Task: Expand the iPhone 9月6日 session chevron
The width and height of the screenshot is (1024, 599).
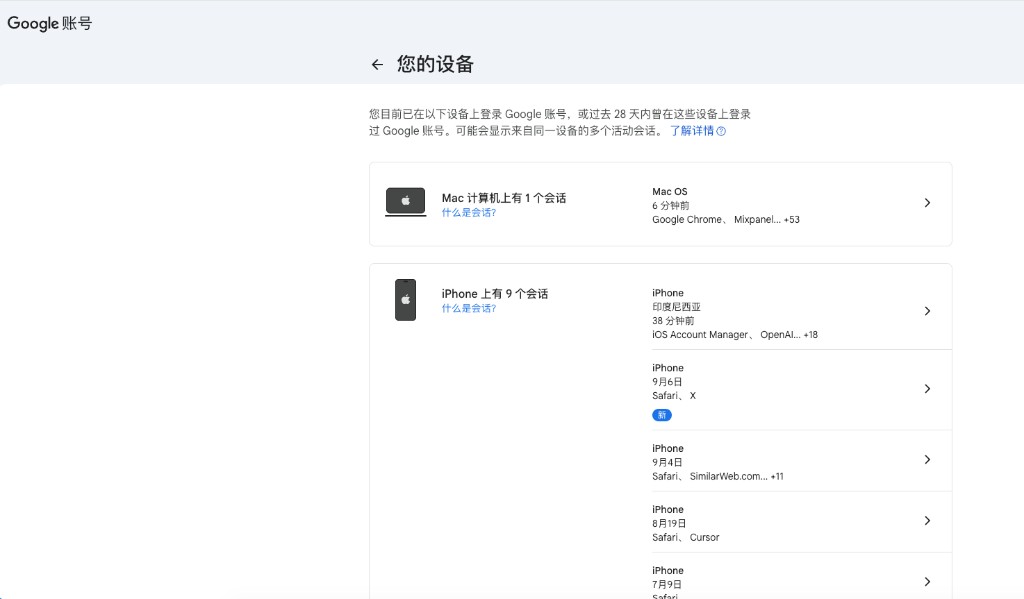Action: (x=927, y=389)
